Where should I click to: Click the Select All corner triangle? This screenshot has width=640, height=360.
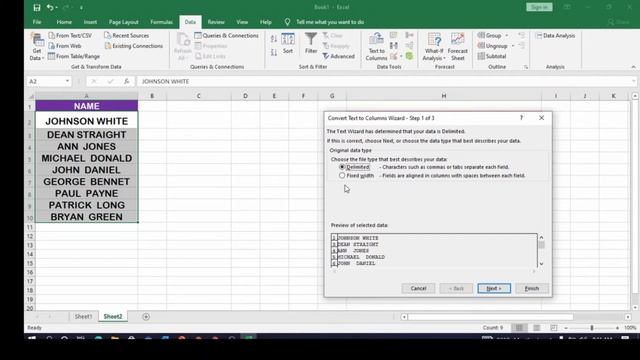pos(31,96)
